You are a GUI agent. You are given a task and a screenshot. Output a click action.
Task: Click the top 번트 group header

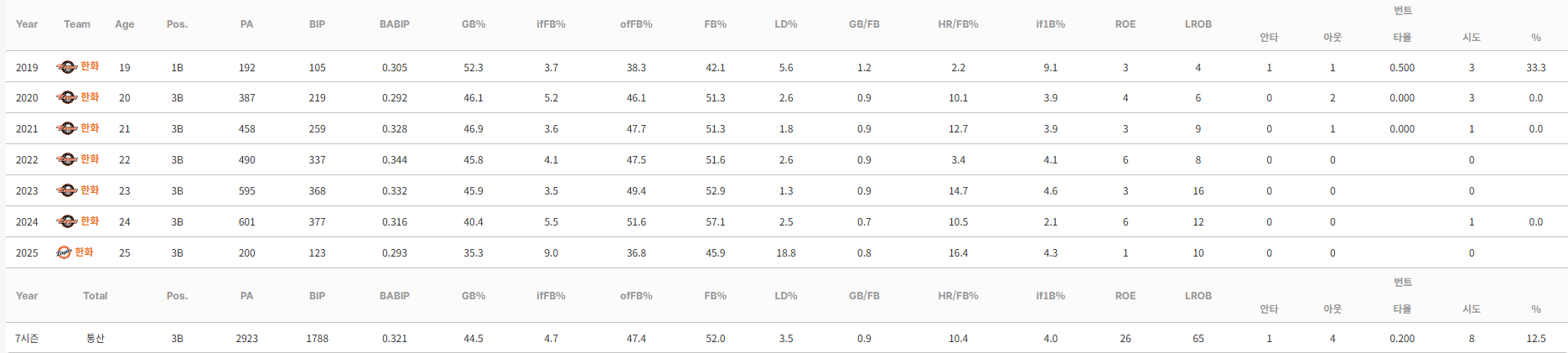pyautogui.click(x=1402, y=11)
